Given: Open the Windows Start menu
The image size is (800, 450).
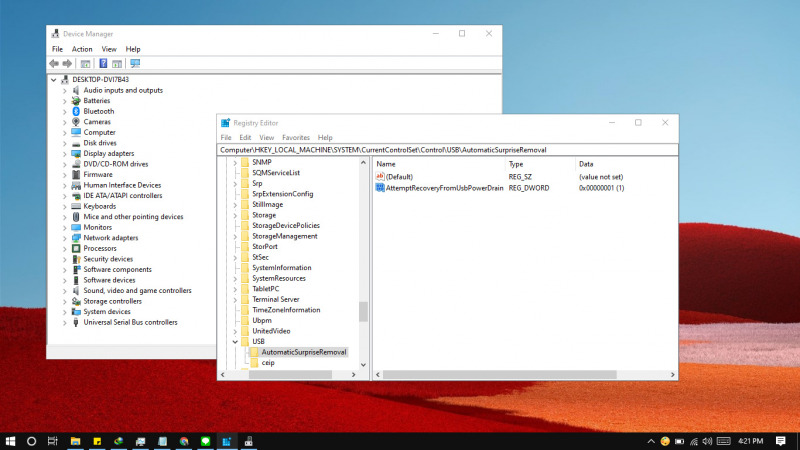Looking at the screenshot, I should pos(10,441).
